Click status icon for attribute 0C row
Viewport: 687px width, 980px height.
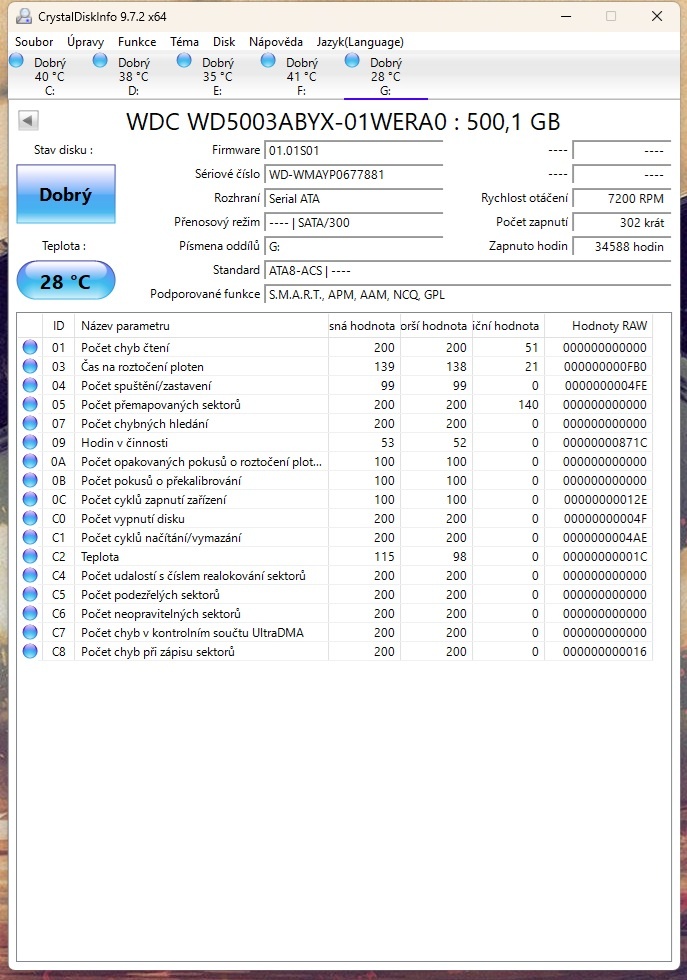coord(30,499)
